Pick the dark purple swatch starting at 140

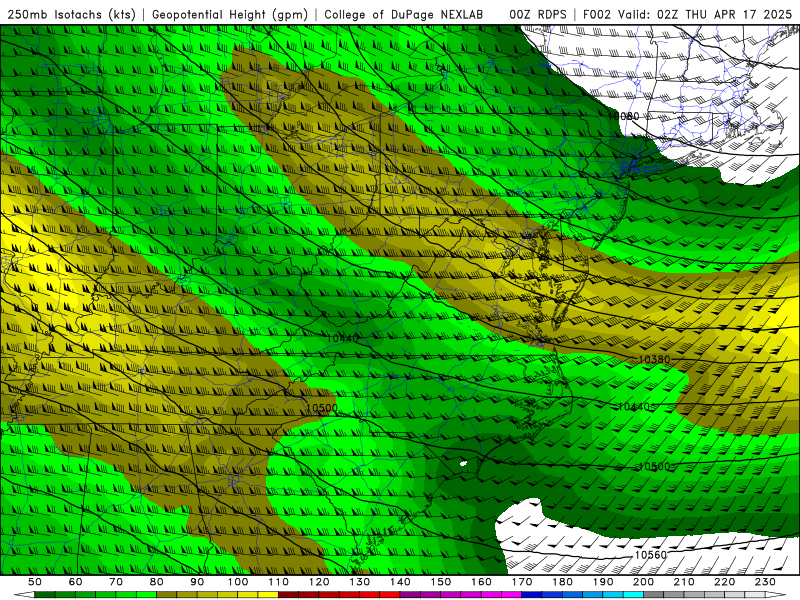click(x=410, y=595)
